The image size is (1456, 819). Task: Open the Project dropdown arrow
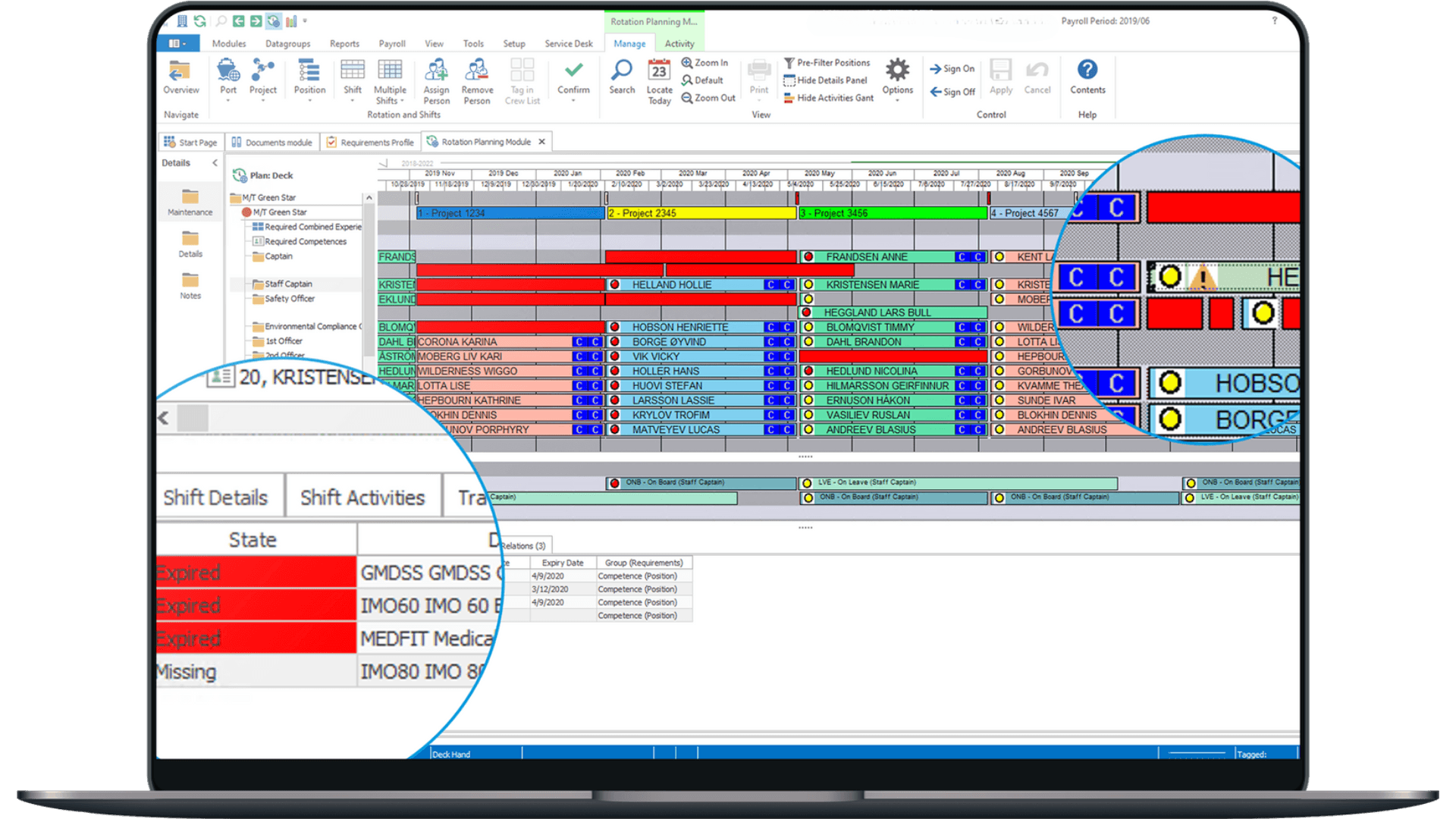262,100
